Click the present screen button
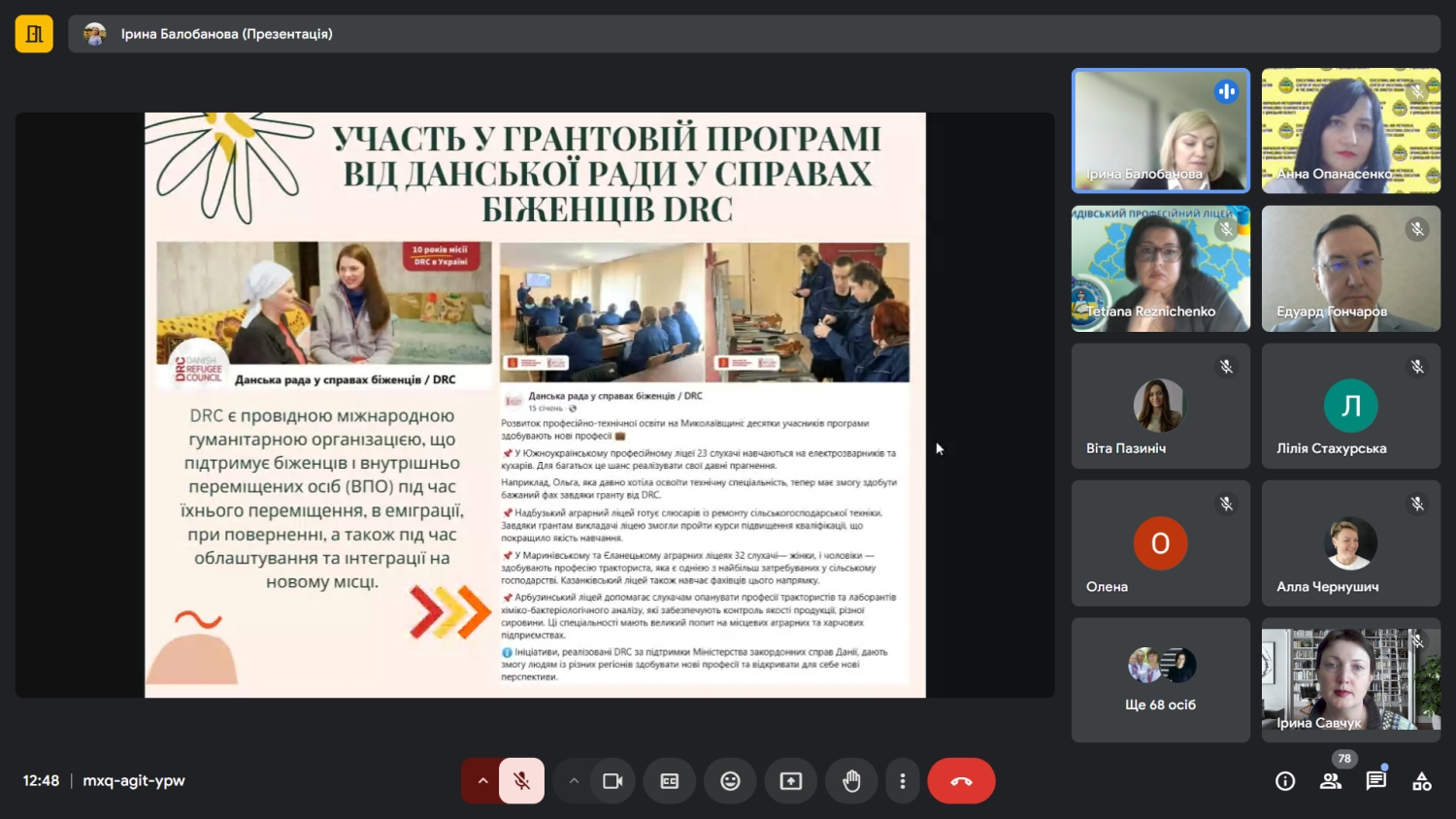The image size is (1456, 819). tap(791, 781)
